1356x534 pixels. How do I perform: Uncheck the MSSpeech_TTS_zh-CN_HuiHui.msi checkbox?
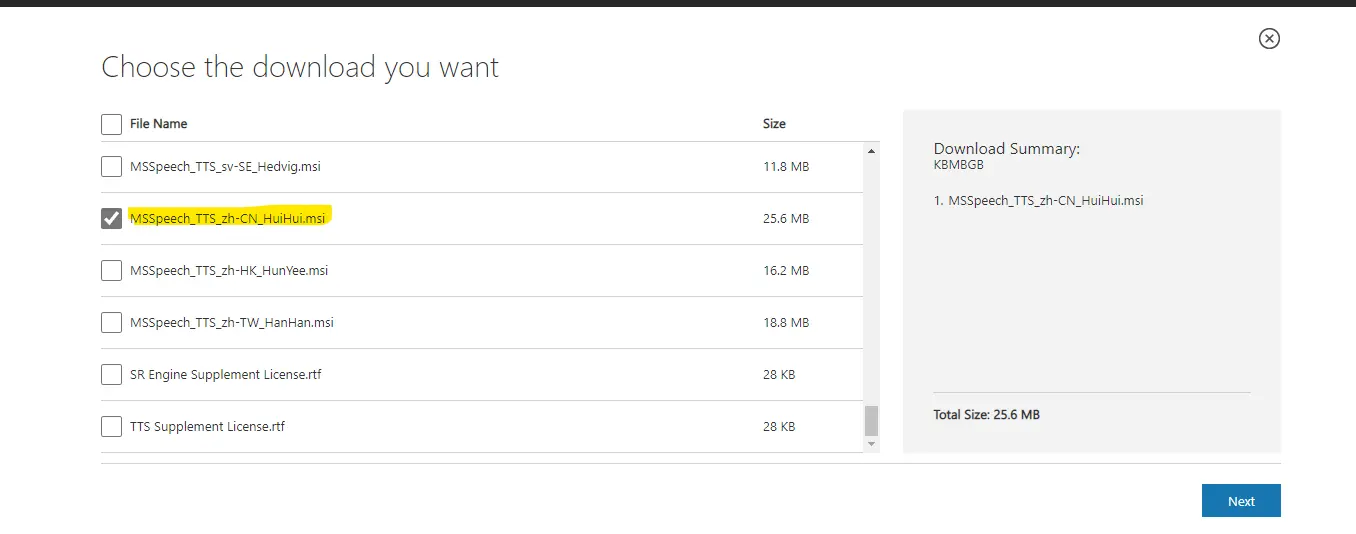coord(112,219)
